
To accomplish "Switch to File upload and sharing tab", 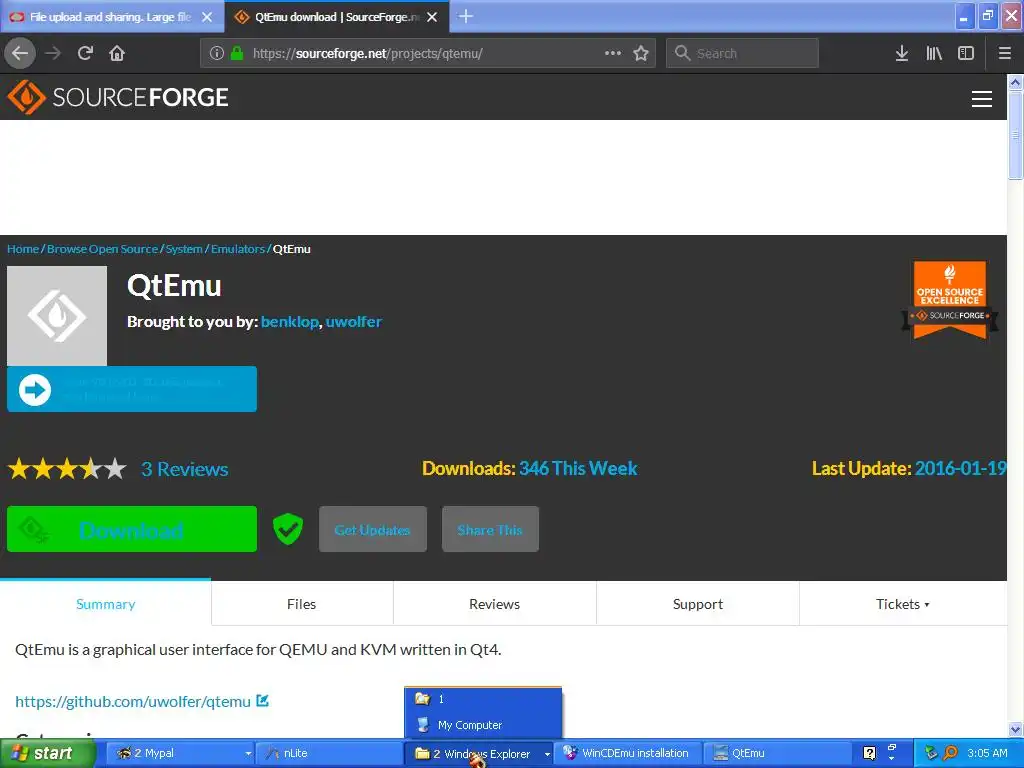I will [x=111, y=17].
